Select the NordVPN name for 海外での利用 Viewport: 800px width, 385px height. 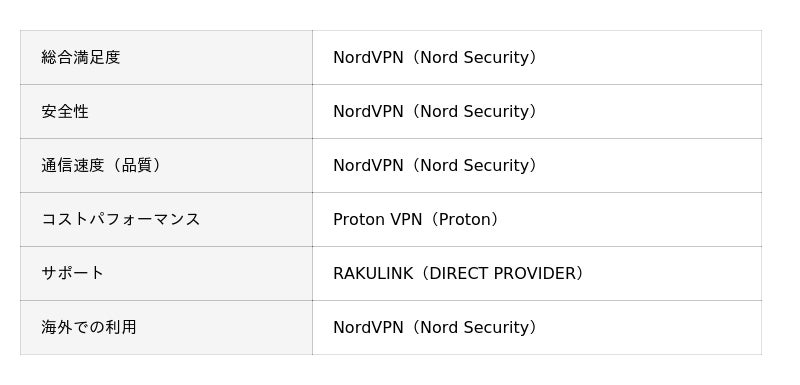[368, 327]
